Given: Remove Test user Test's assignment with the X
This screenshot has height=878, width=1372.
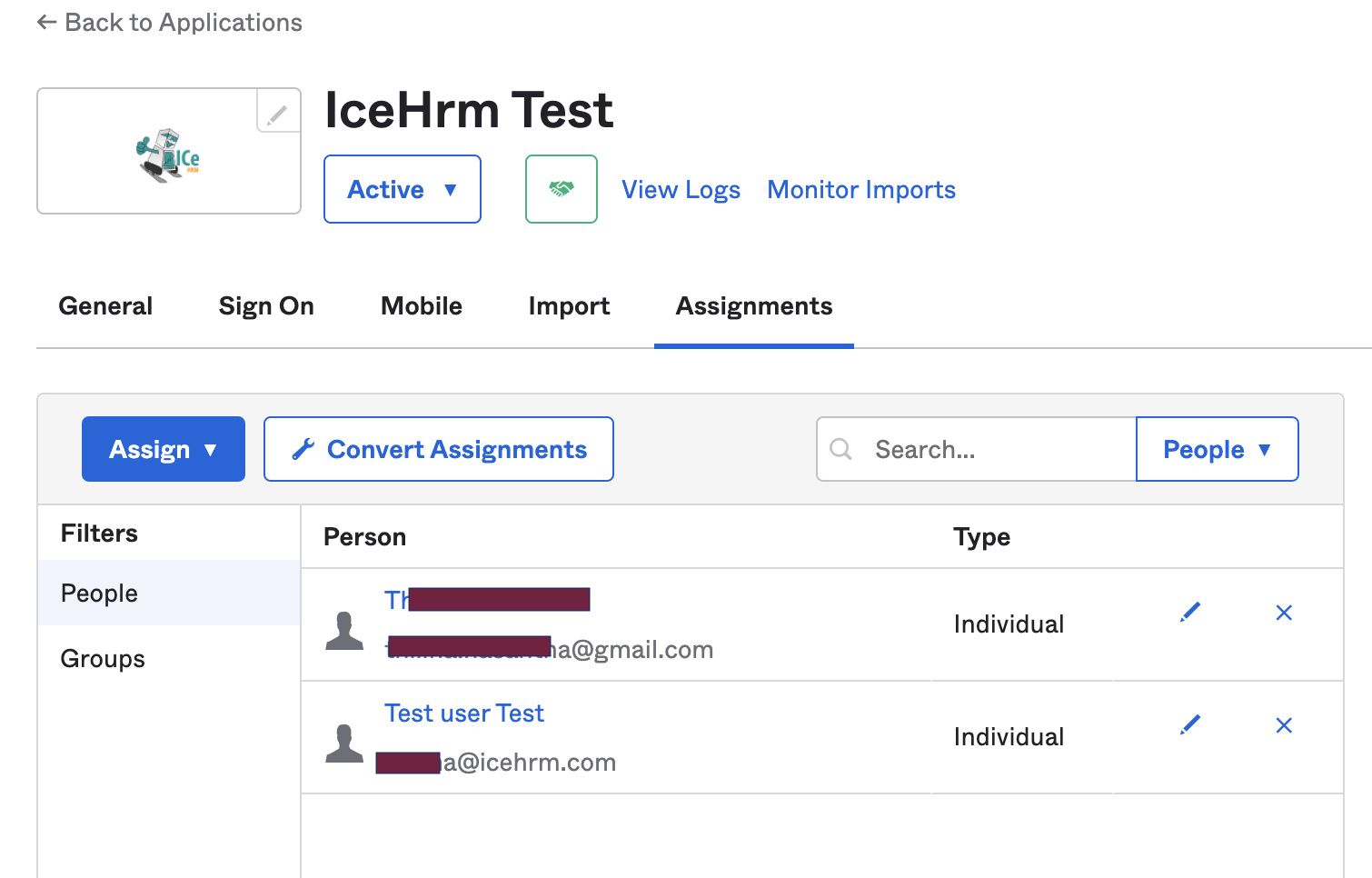Looking at the screenshot, I should 1284,725.
